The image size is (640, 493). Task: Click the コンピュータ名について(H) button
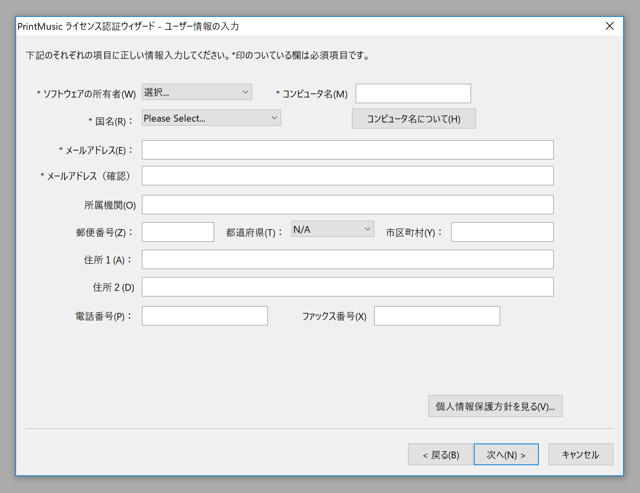point(413,119)
